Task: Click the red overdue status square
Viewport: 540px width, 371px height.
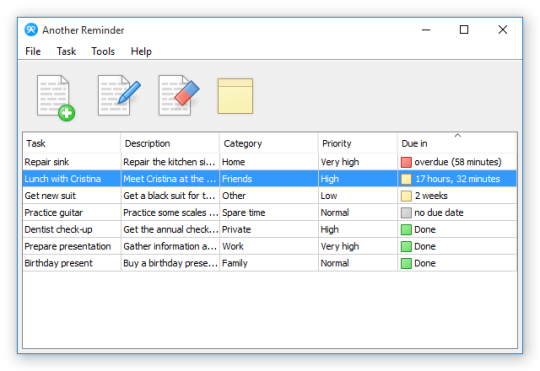Action: point(406,162)
